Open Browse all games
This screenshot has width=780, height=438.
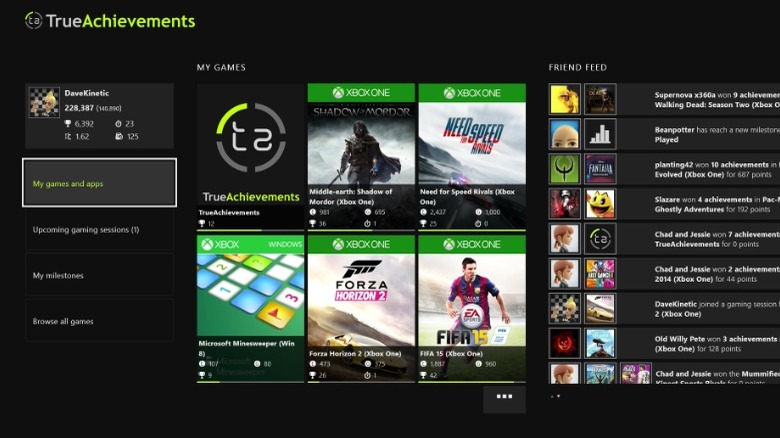(99, 321)
